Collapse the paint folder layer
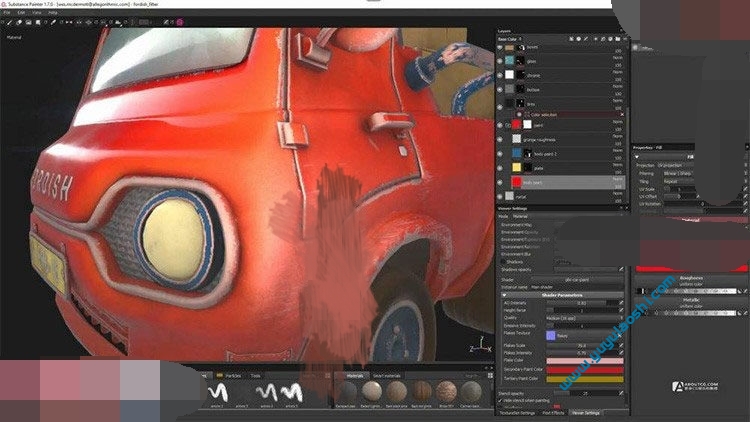The height and width of the screenshot is (422, 750). coord(507,125)
